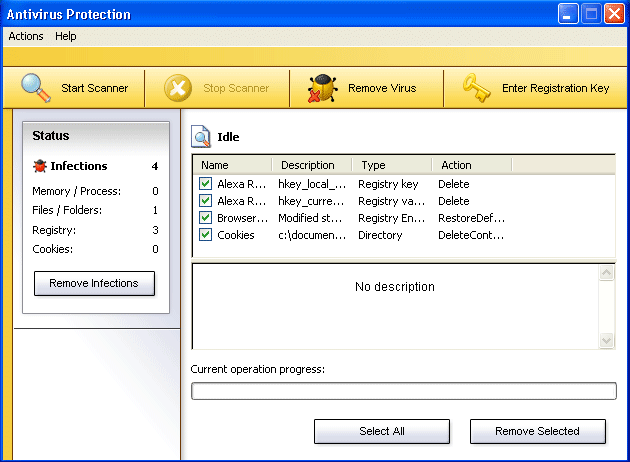630x462 pixels.
Task: Click the red bug Infections icon
Action: click(40, 166)
